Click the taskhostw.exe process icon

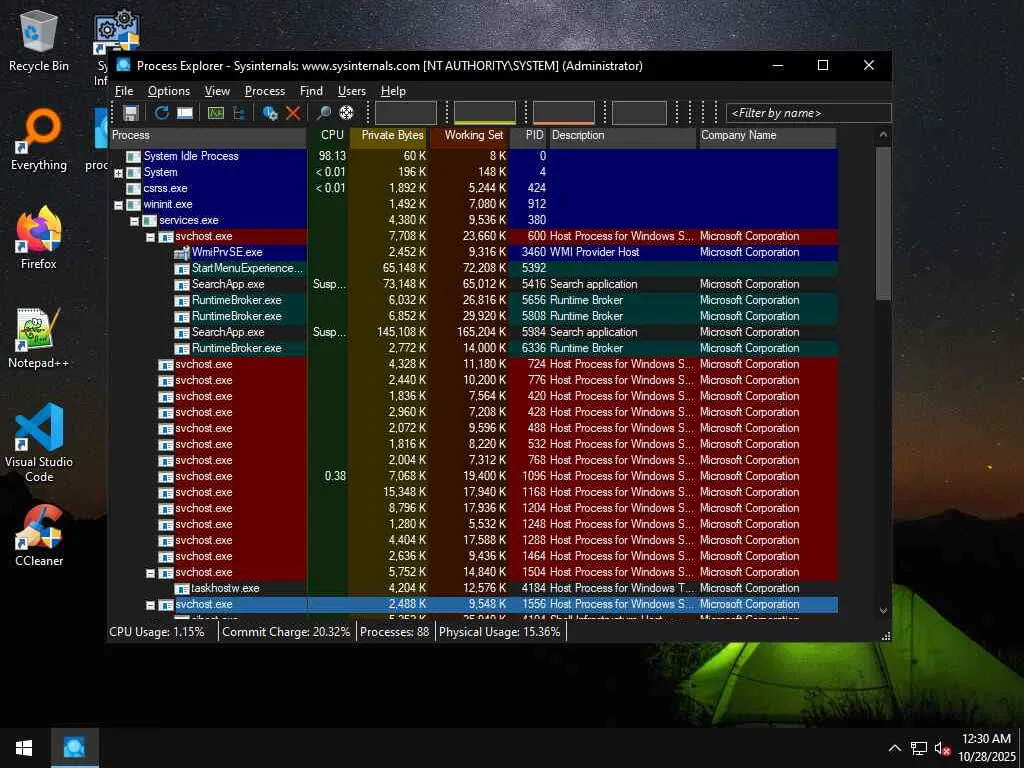(x=182, y=589)
